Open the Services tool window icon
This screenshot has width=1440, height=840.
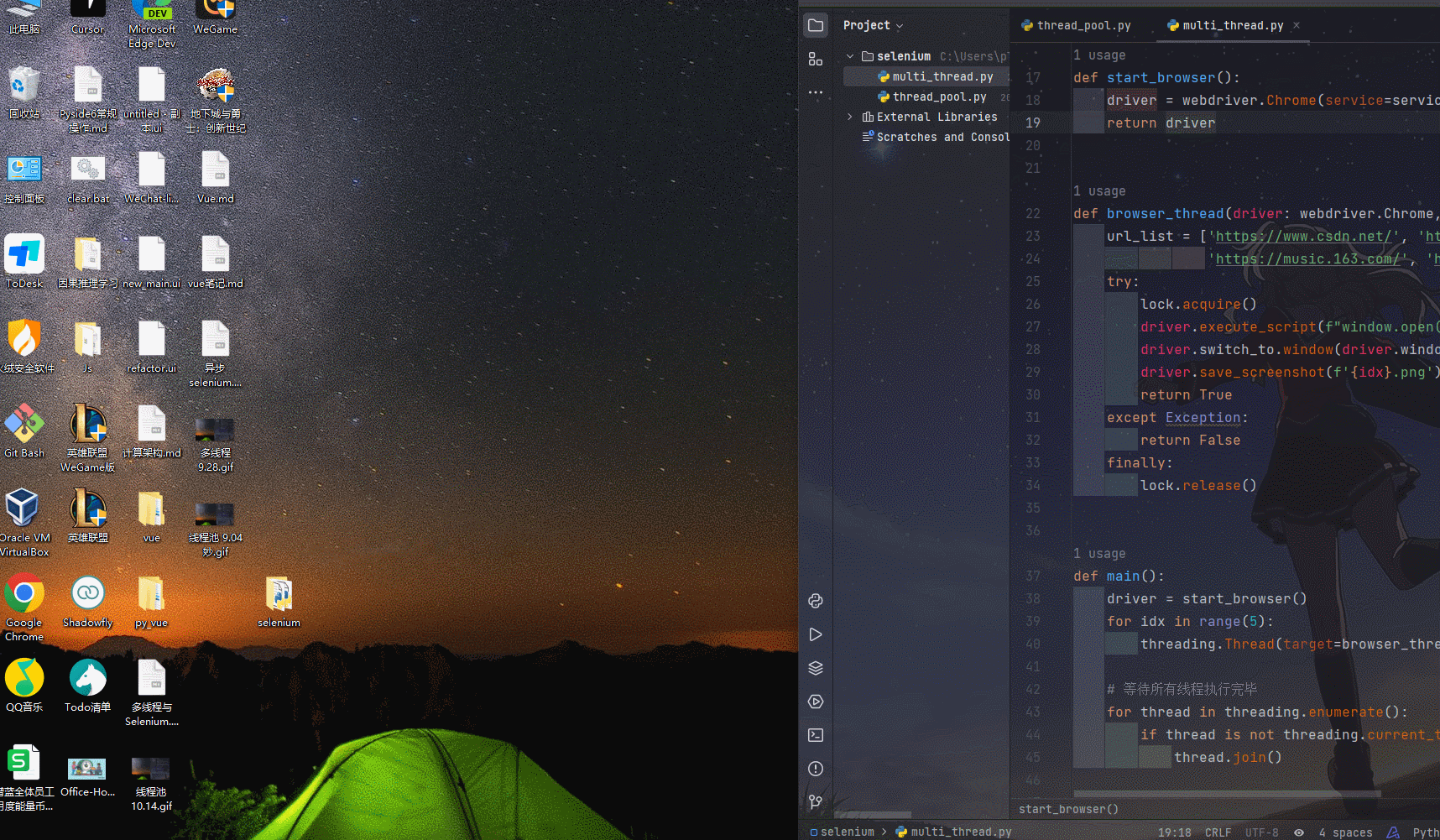coord(816,702)
